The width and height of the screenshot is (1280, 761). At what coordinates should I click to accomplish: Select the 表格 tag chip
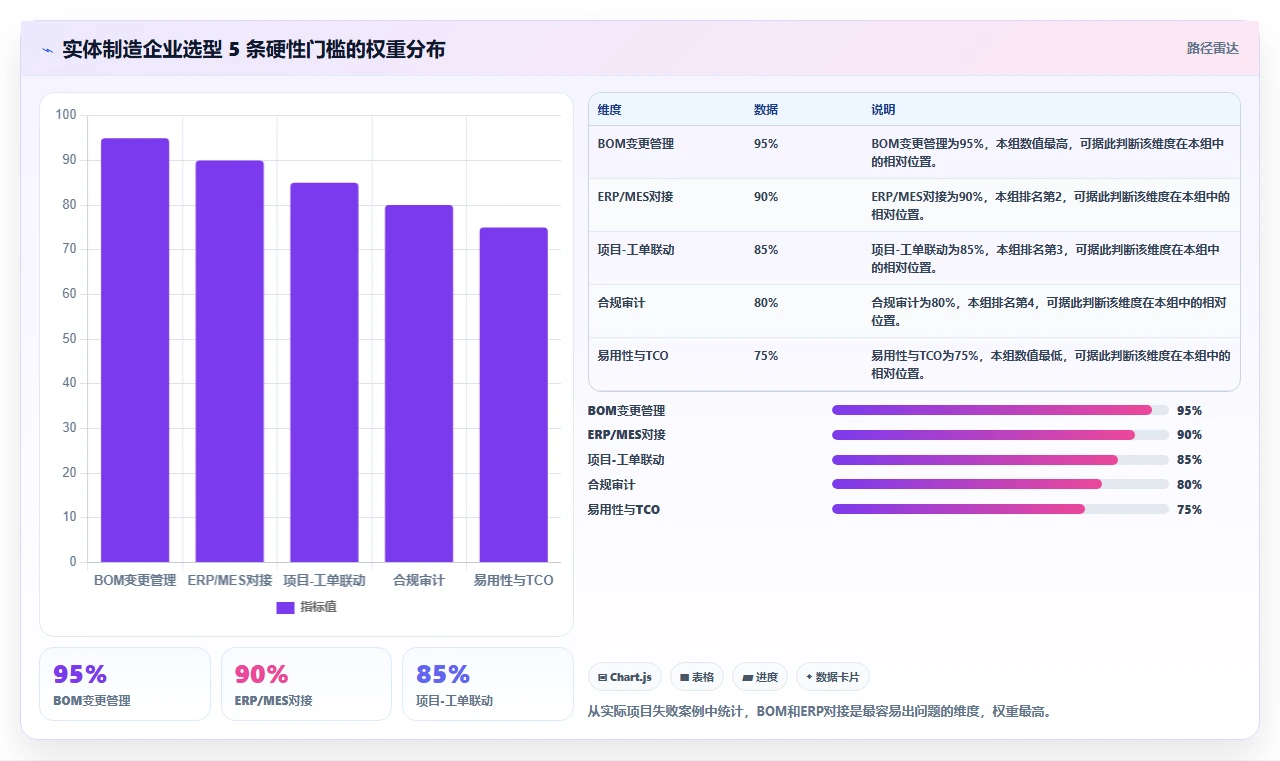coord(697,677)
